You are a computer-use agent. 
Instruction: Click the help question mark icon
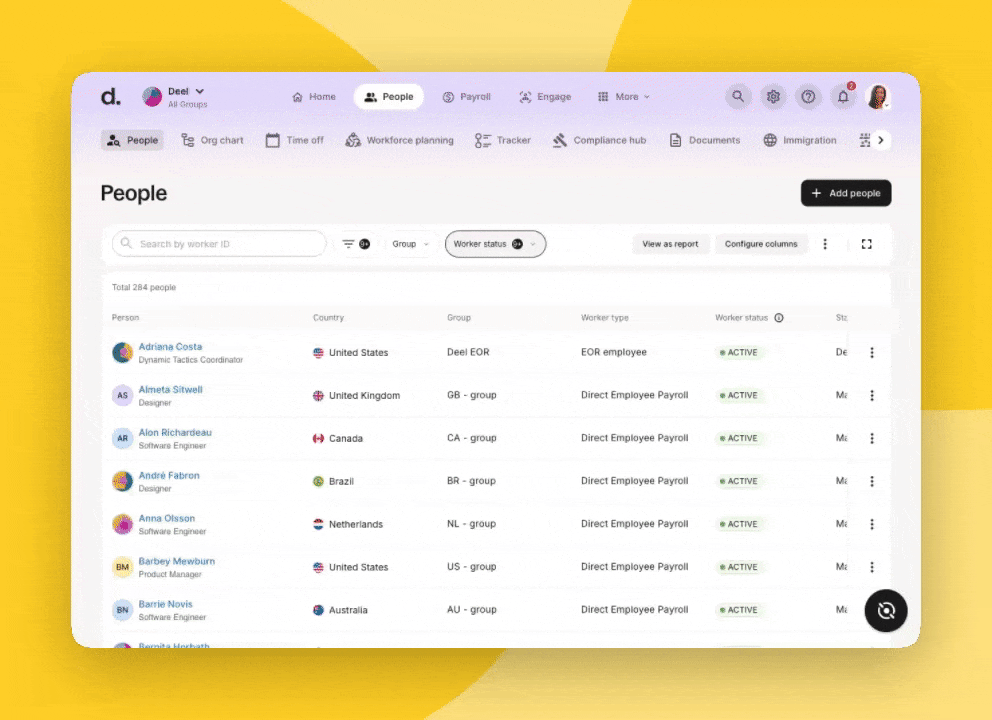pyautogui.click(x=808, y=97)
